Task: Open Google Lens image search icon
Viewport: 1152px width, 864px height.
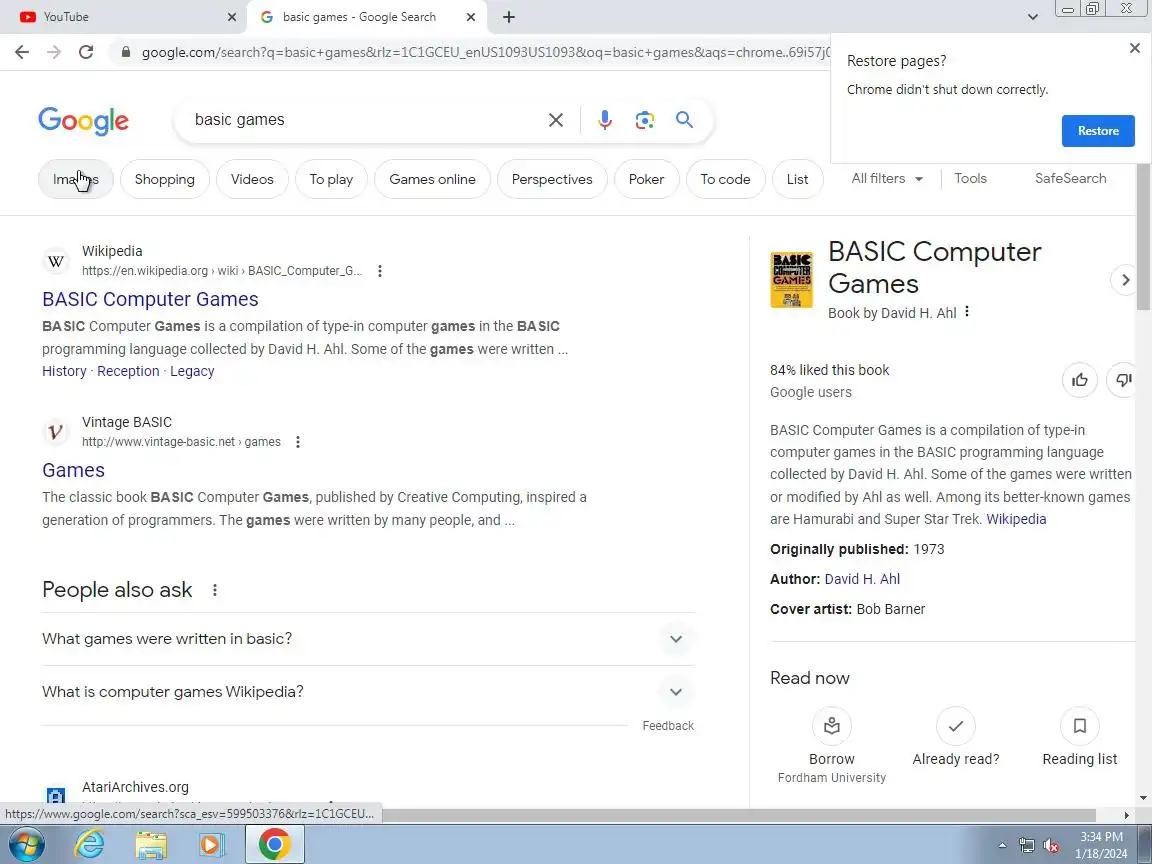Action: pyautogui.click(x=644, y=120)
